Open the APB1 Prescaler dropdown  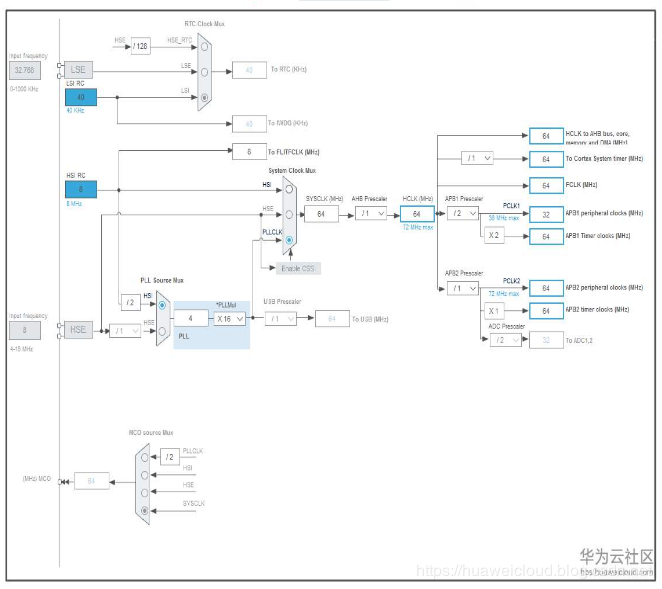click(x=463, y=213)
